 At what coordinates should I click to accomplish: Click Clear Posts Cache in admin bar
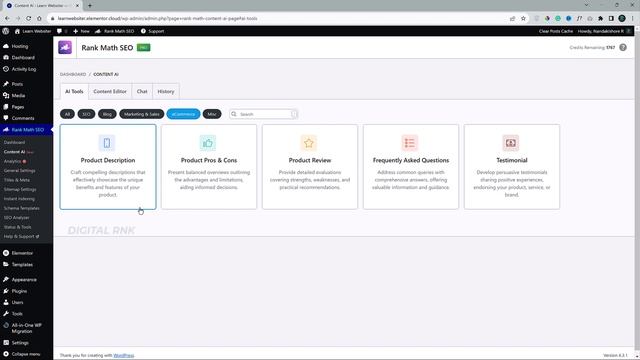point(556,31)
